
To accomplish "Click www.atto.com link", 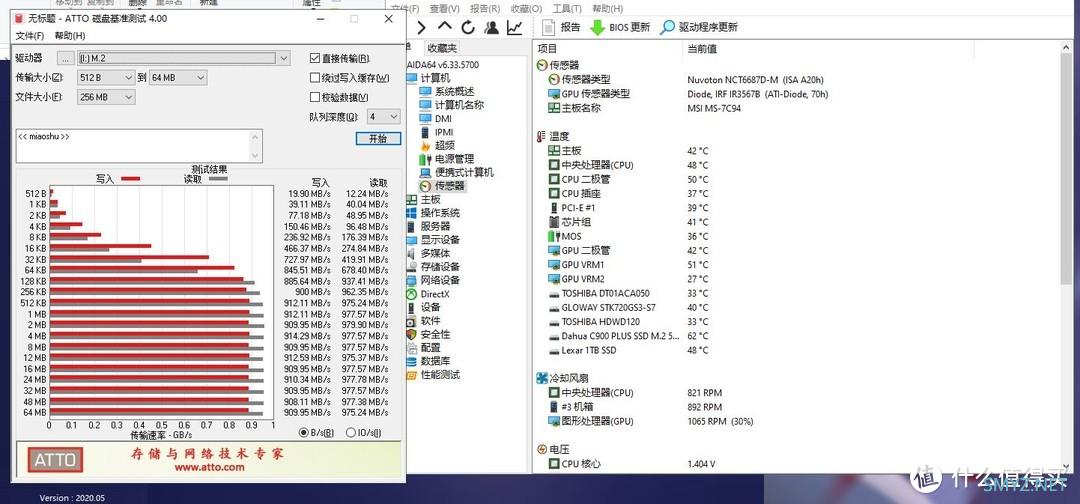I will (209, 468).
